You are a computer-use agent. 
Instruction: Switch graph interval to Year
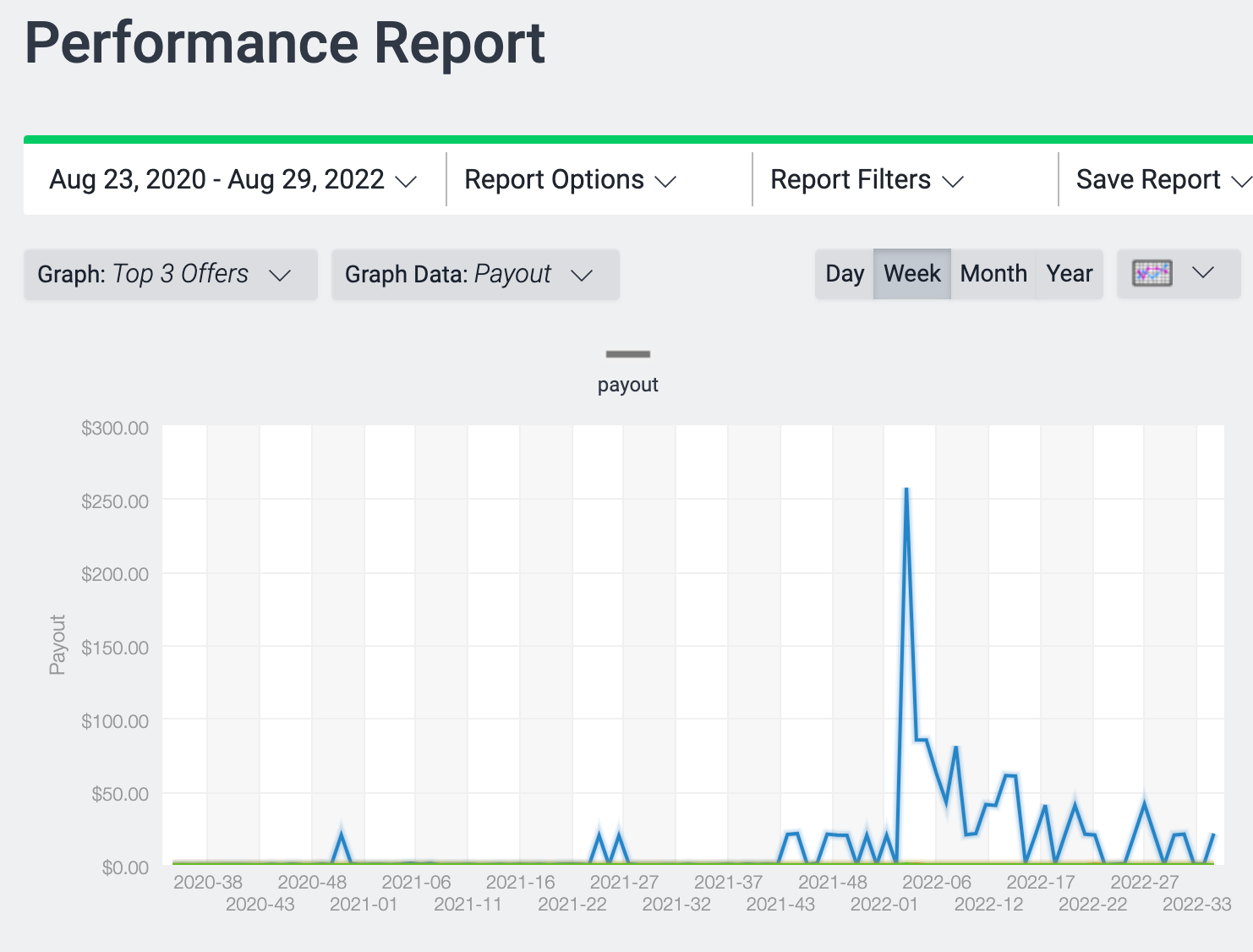pyautogui.click(x=1070, y=274)
